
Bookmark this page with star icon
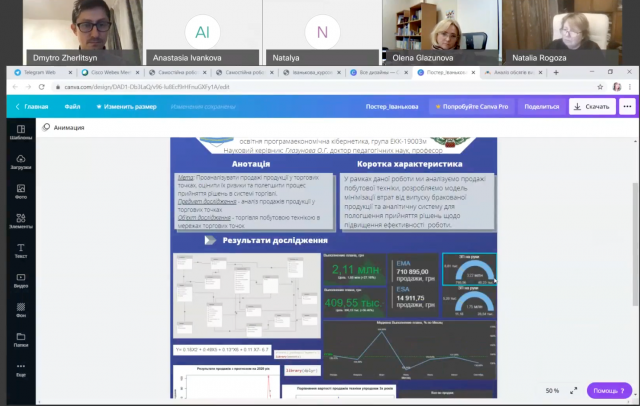click(x=600, y=87)
